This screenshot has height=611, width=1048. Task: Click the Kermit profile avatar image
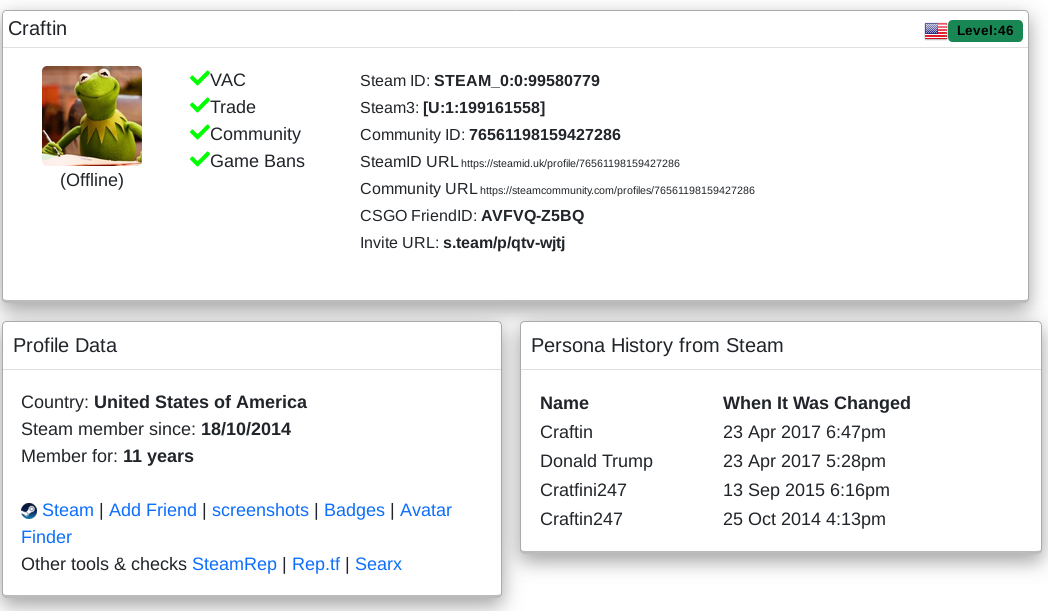point(92,115)
